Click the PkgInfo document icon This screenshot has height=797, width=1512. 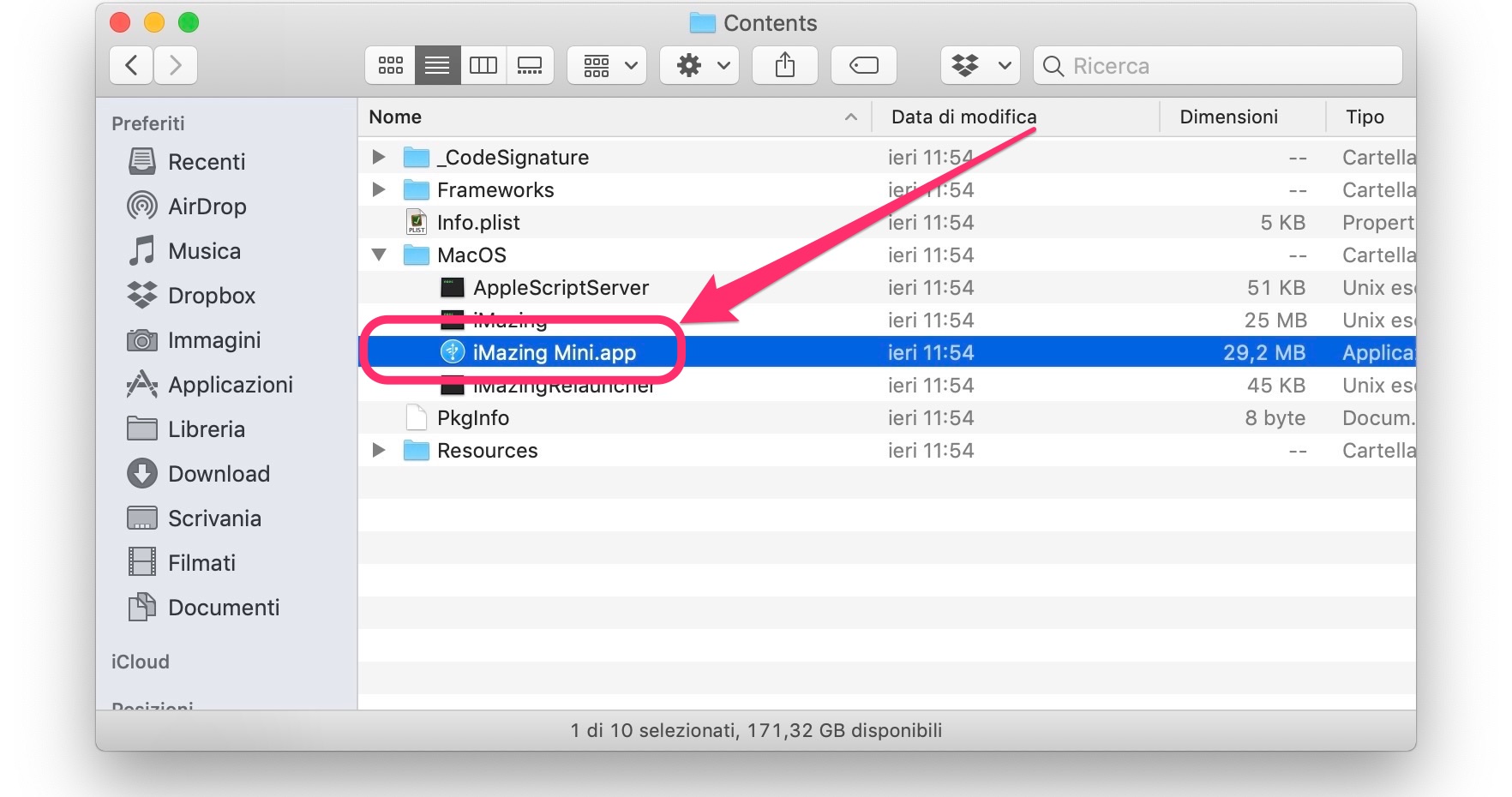click(x=417, y=417)
